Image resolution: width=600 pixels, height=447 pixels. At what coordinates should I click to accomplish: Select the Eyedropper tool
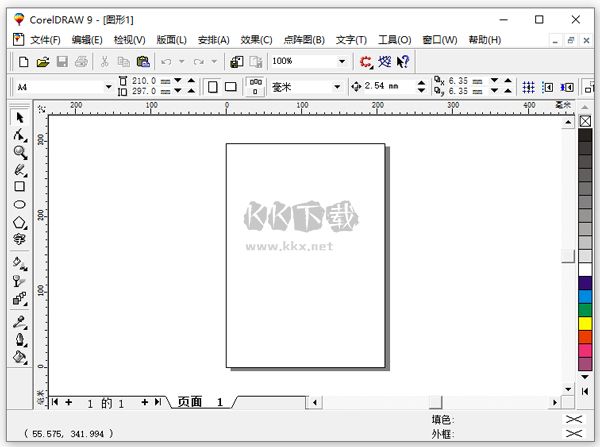pos(20,322)
